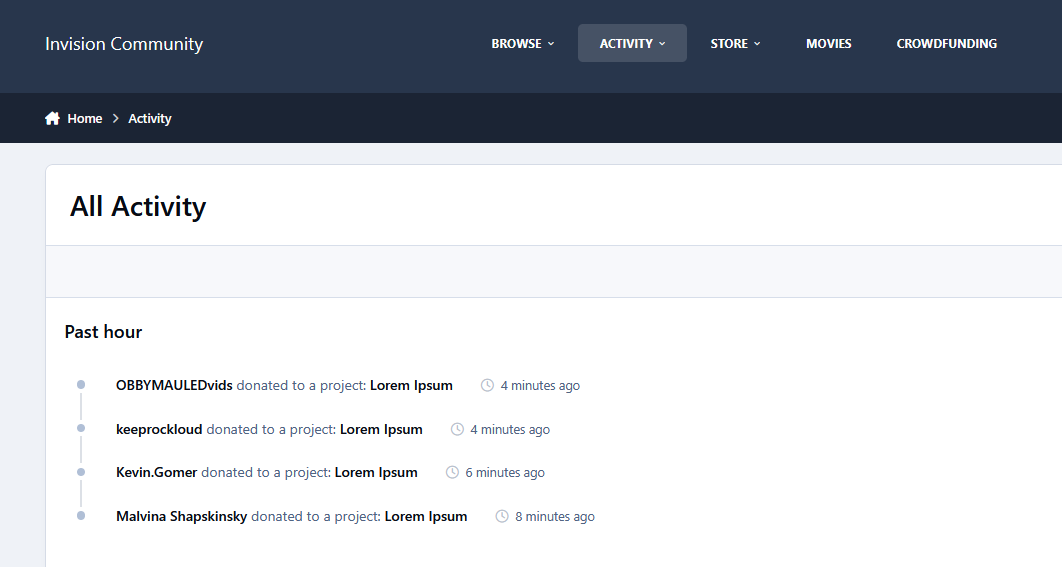Image resolution: width=1062 pixels, height=567 pixels.
Task: Click clock icon beside keeprockloud timestamp
Action: 457,429
